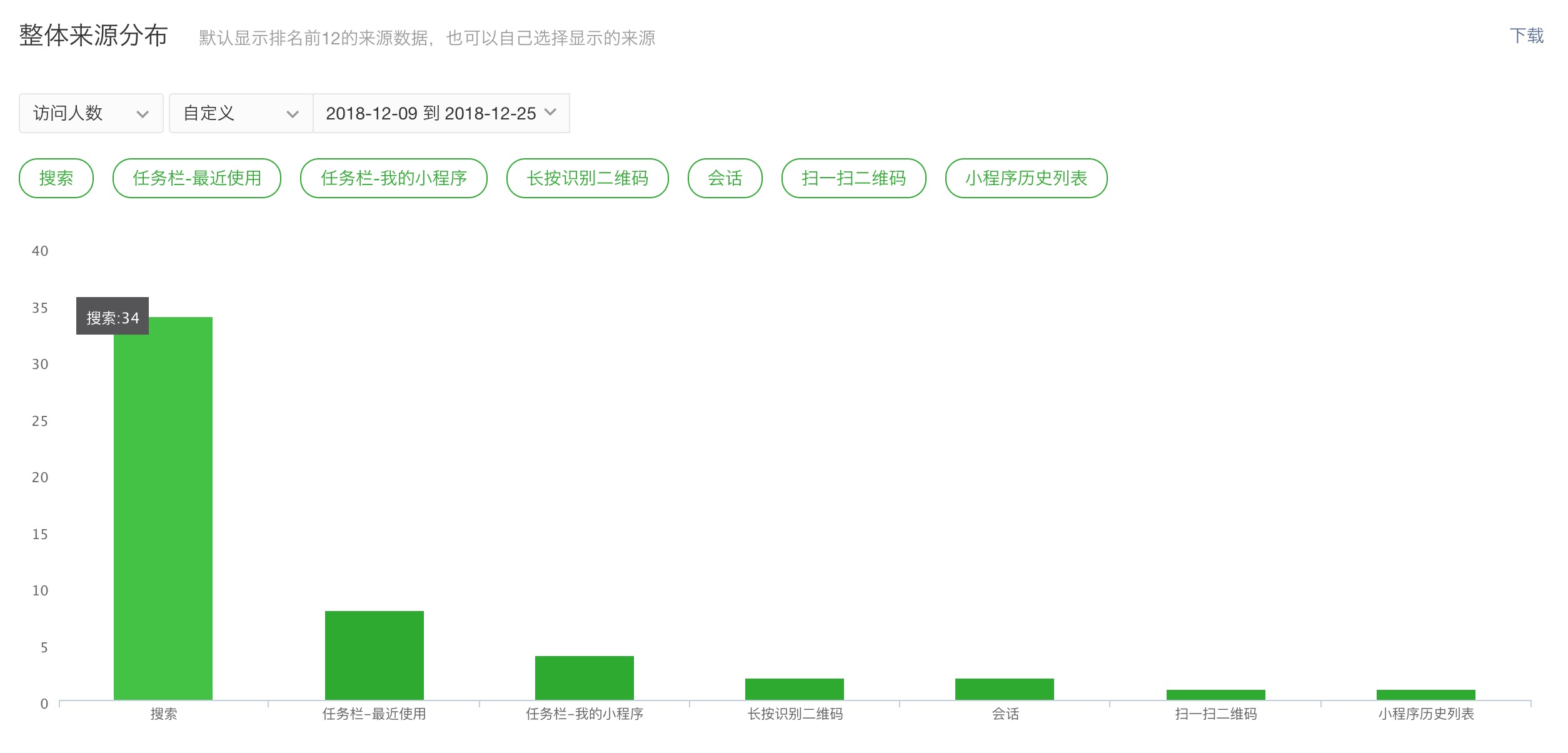Click the y-axis value 35
Viewport: 1568px width, 753px height.
[x=40, y=308]
